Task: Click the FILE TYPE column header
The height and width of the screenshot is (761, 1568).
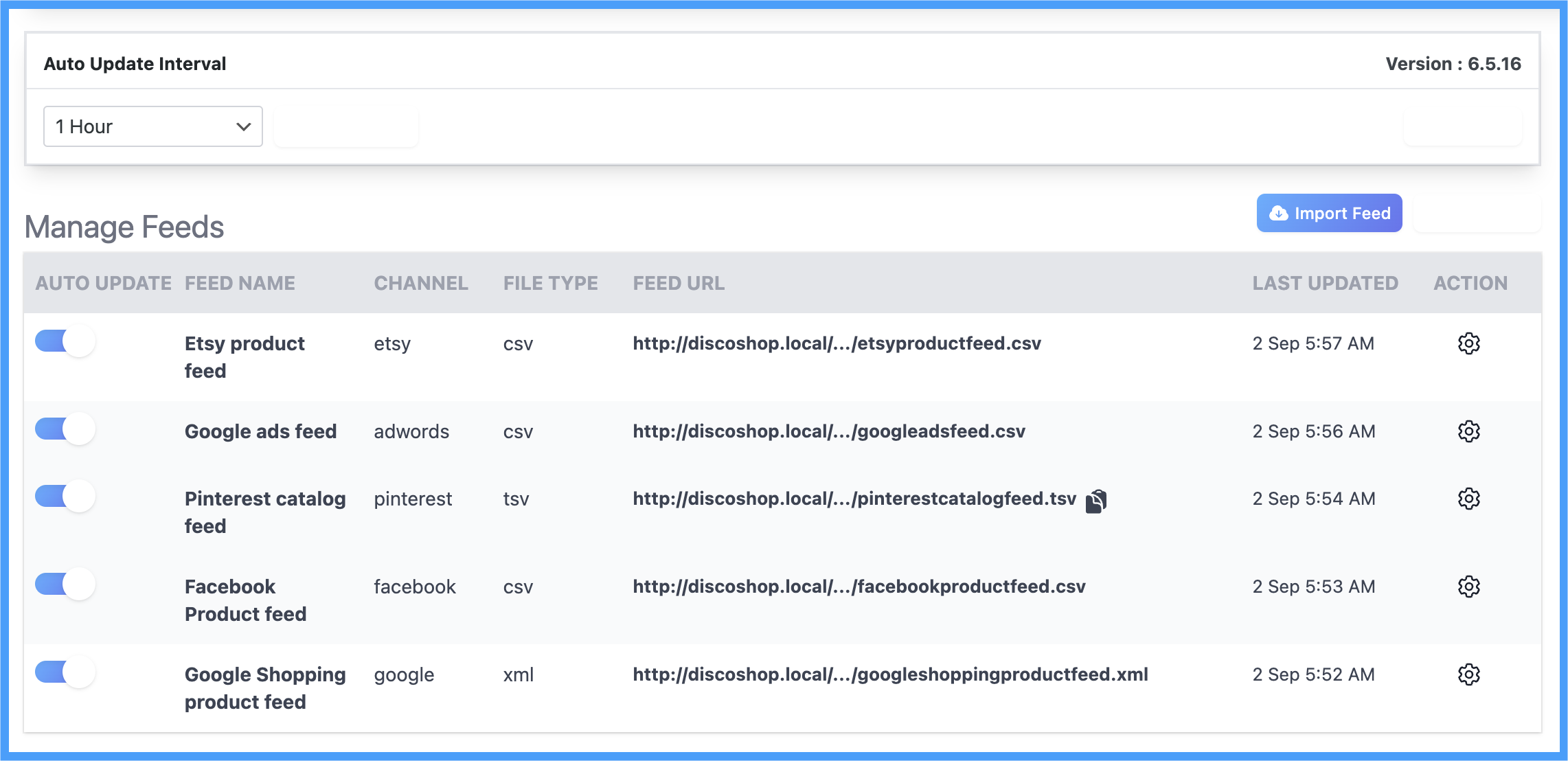Action: pos(551,283)
